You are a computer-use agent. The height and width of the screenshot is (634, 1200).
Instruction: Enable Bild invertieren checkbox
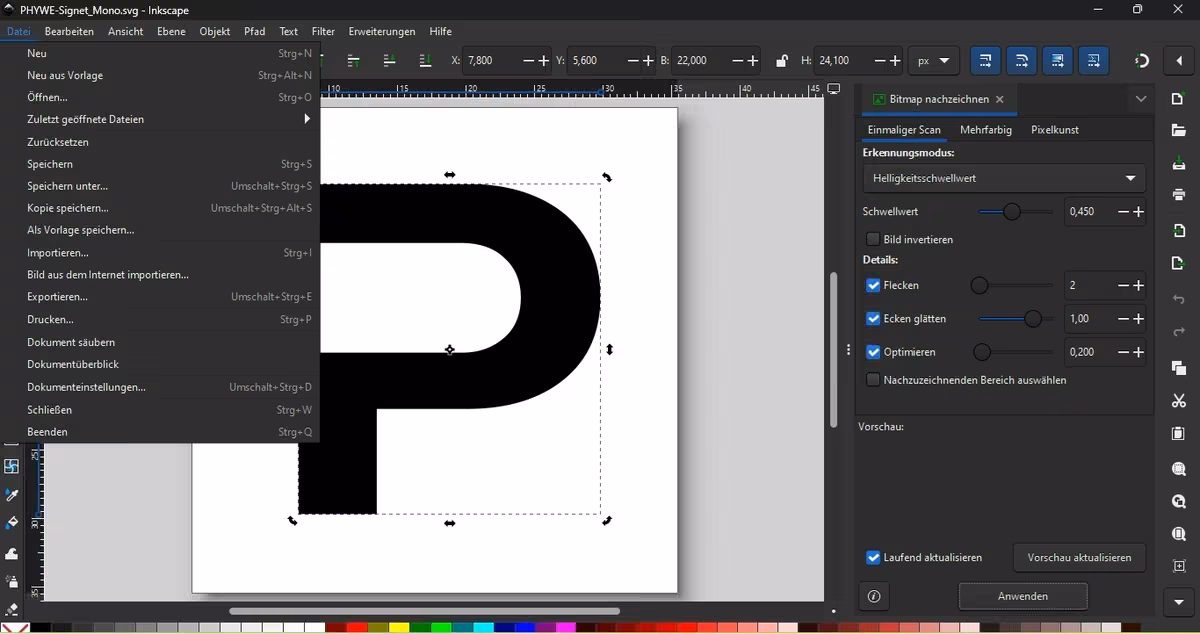click(x=873, y=239)
